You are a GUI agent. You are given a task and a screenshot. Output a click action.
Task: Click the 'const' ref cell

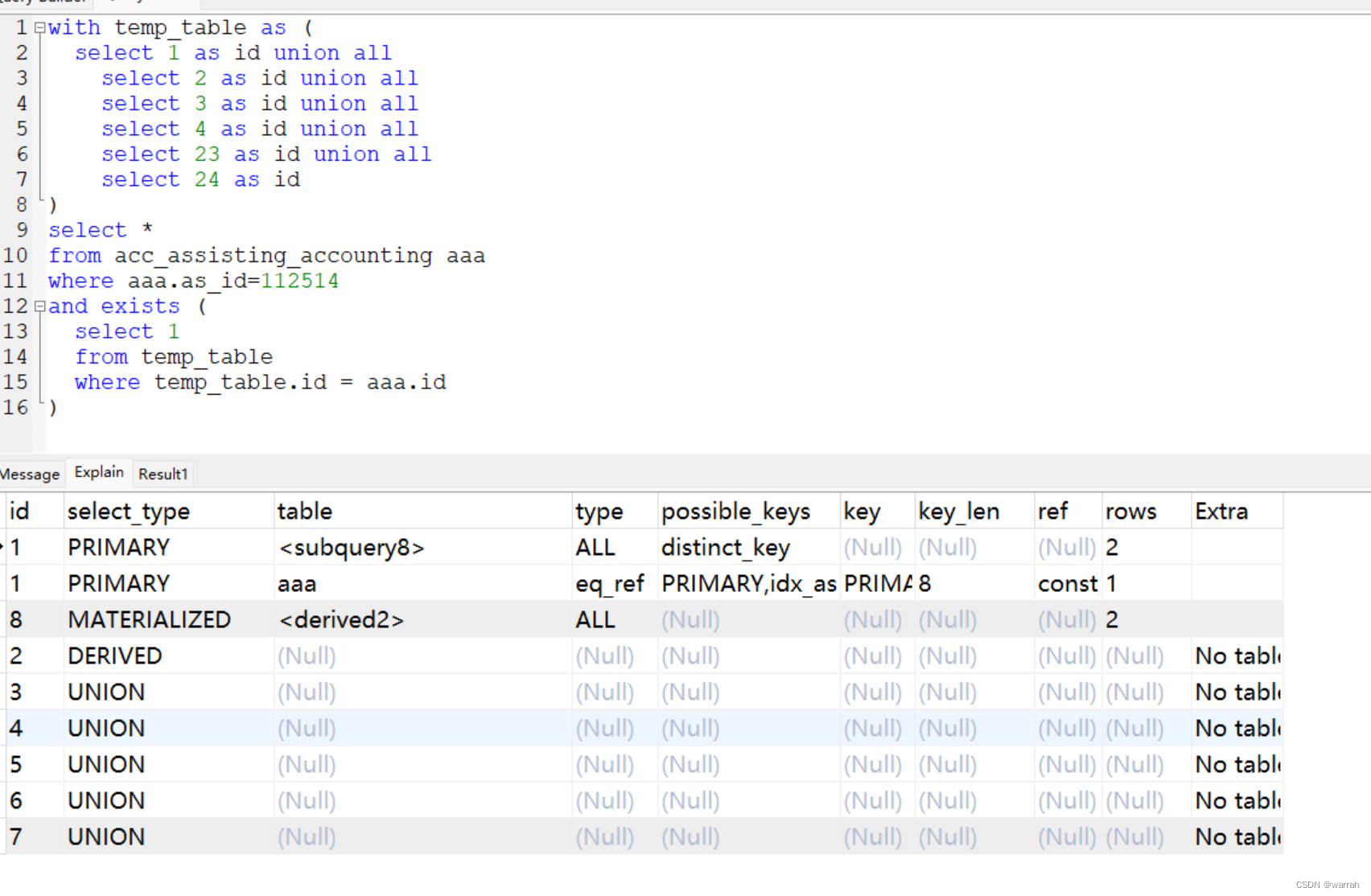pos(1068,583)
